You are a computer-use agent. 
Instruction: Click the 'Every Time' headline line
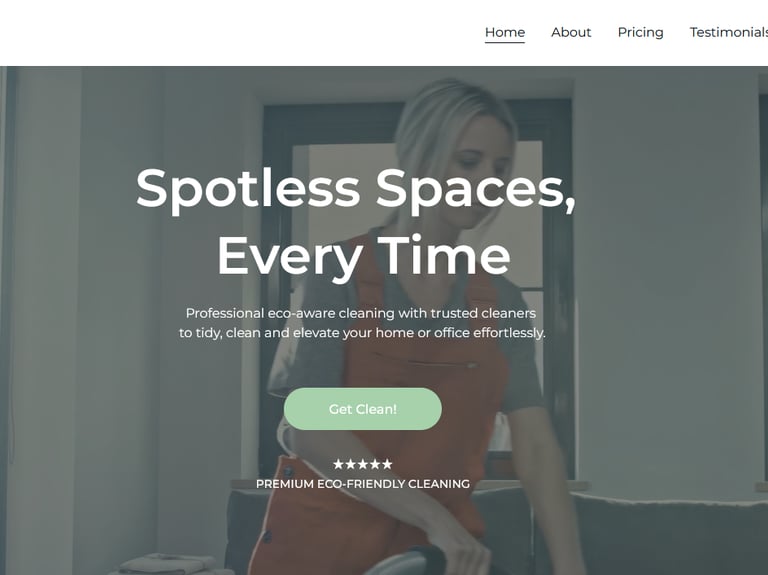363,257
